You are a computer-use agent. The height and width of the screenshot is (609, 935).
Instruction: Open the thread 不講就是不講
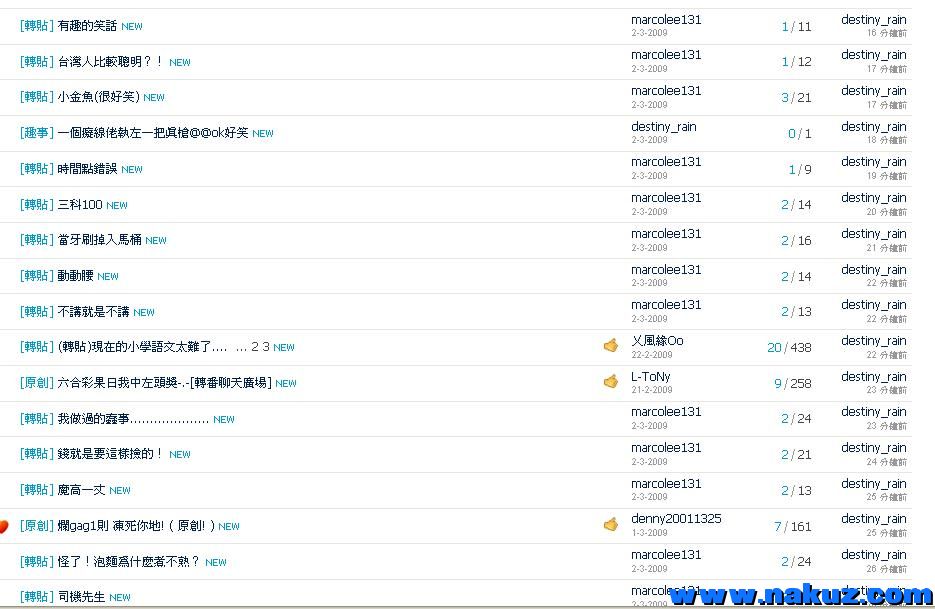click(x=93, y=311)
